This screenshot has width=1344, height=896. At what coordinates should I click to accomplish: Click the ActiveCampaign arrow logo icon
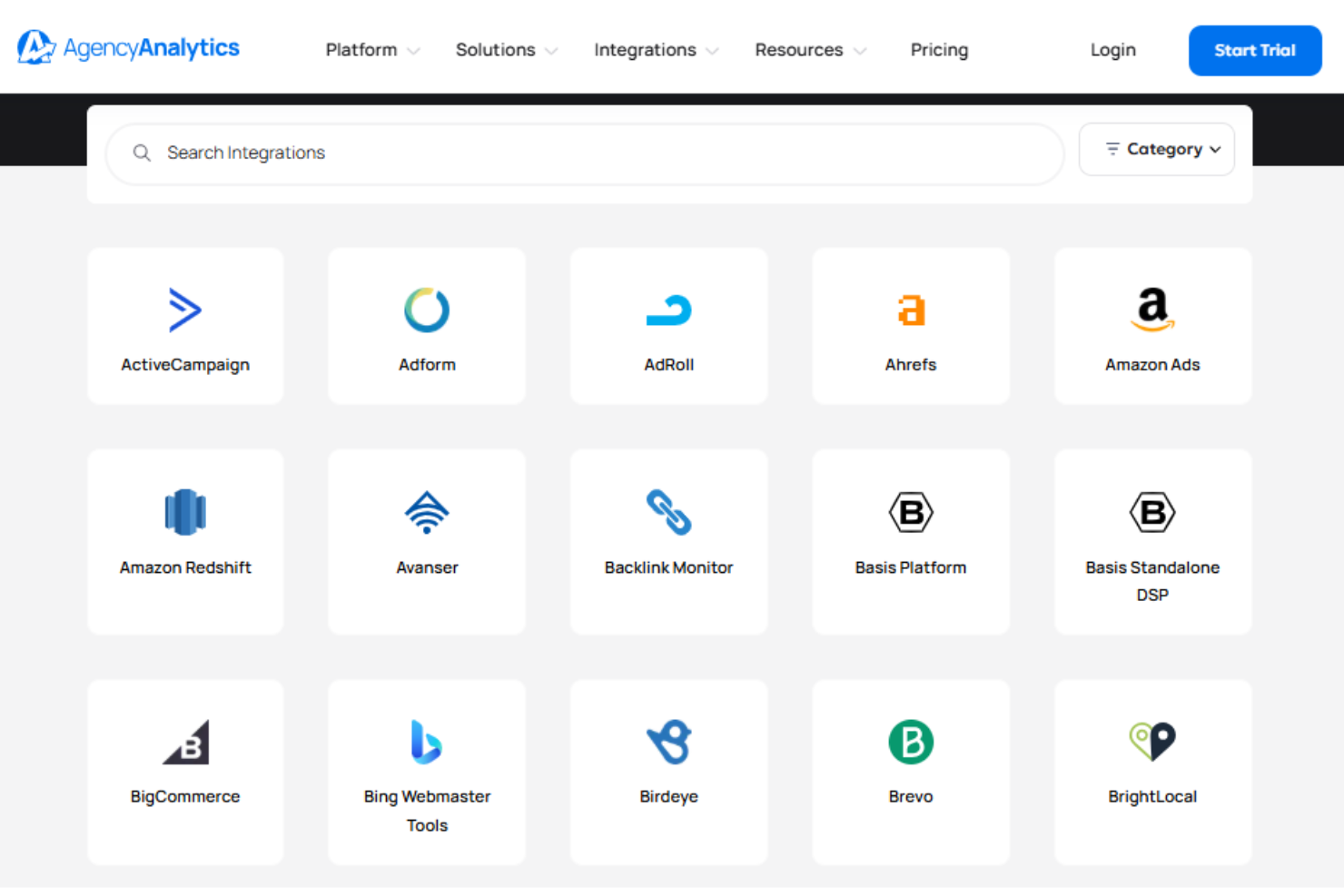pyautogui.click(x=185, y=310)
